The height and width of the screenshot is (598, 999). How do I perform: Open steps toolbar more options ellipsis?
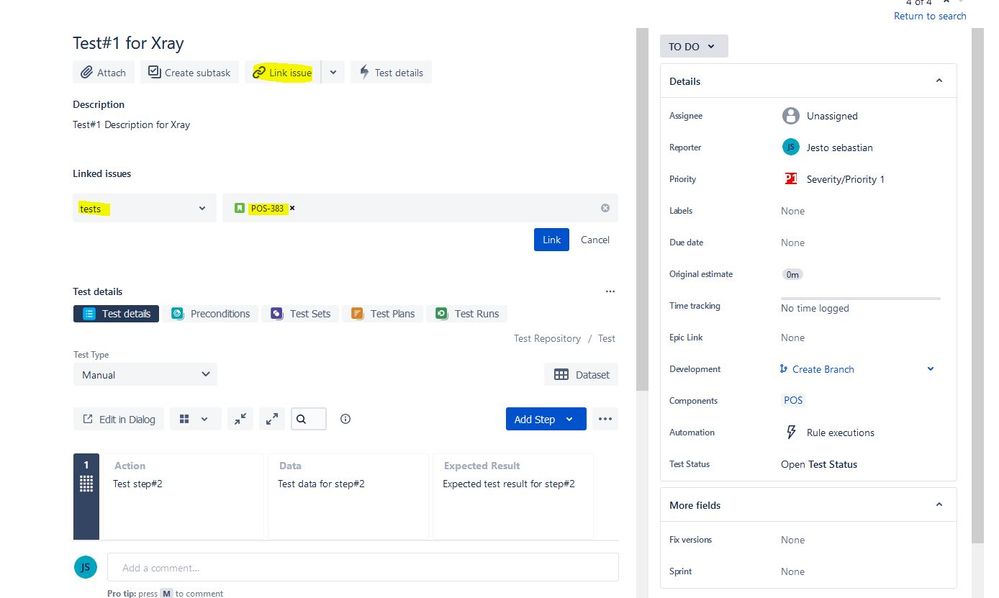click(605, 419)
